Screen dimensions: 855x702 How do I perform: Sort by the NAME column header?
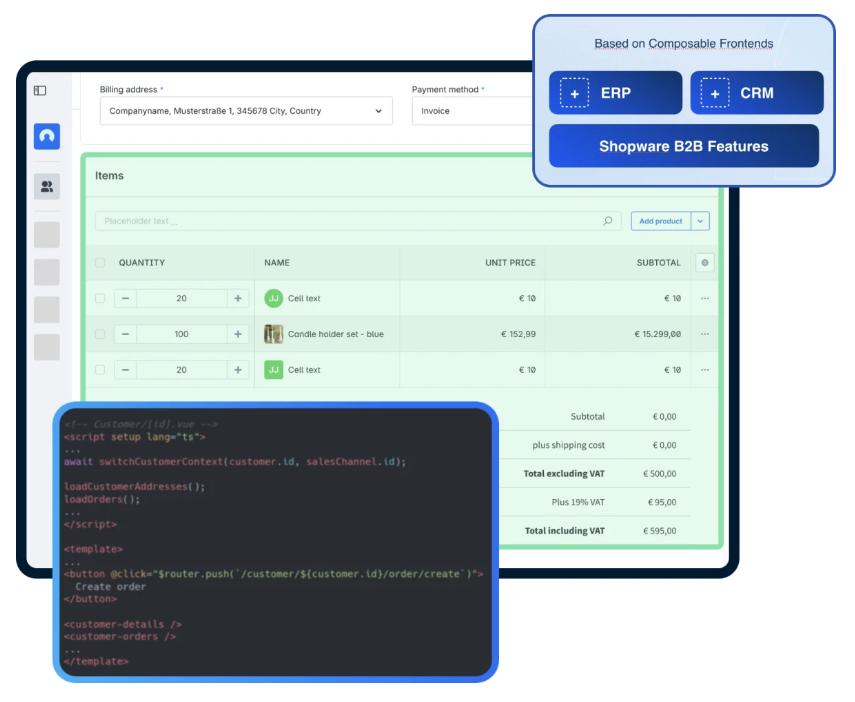pos(277,263)
